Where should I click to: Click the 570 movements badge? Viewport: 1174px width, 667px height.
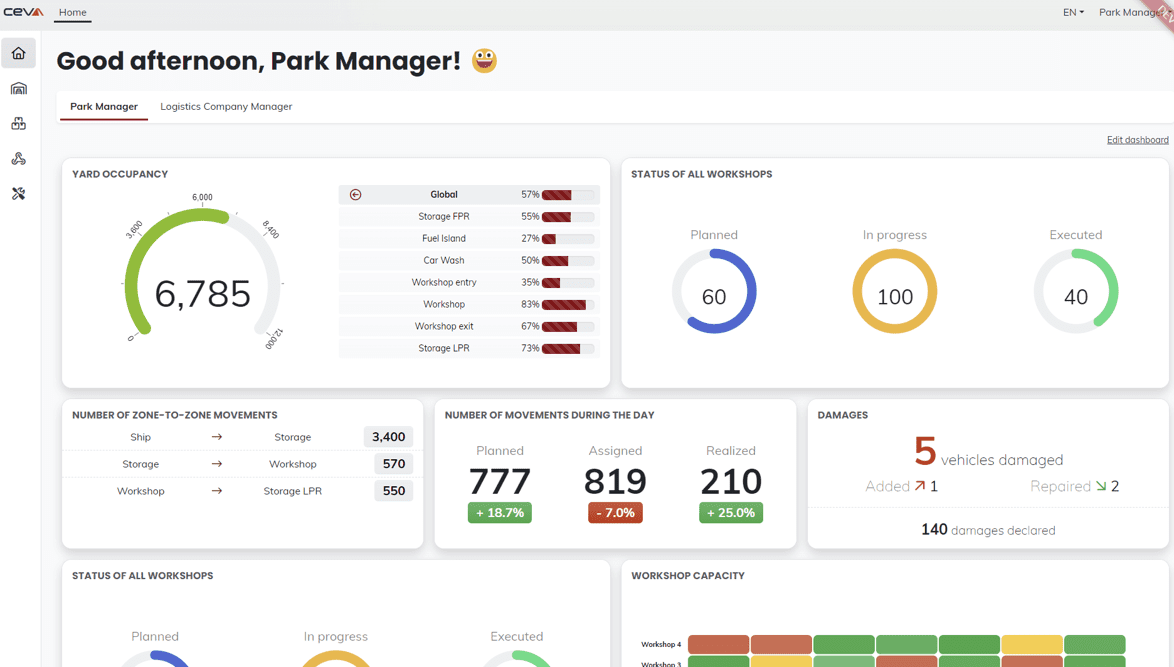394,464
